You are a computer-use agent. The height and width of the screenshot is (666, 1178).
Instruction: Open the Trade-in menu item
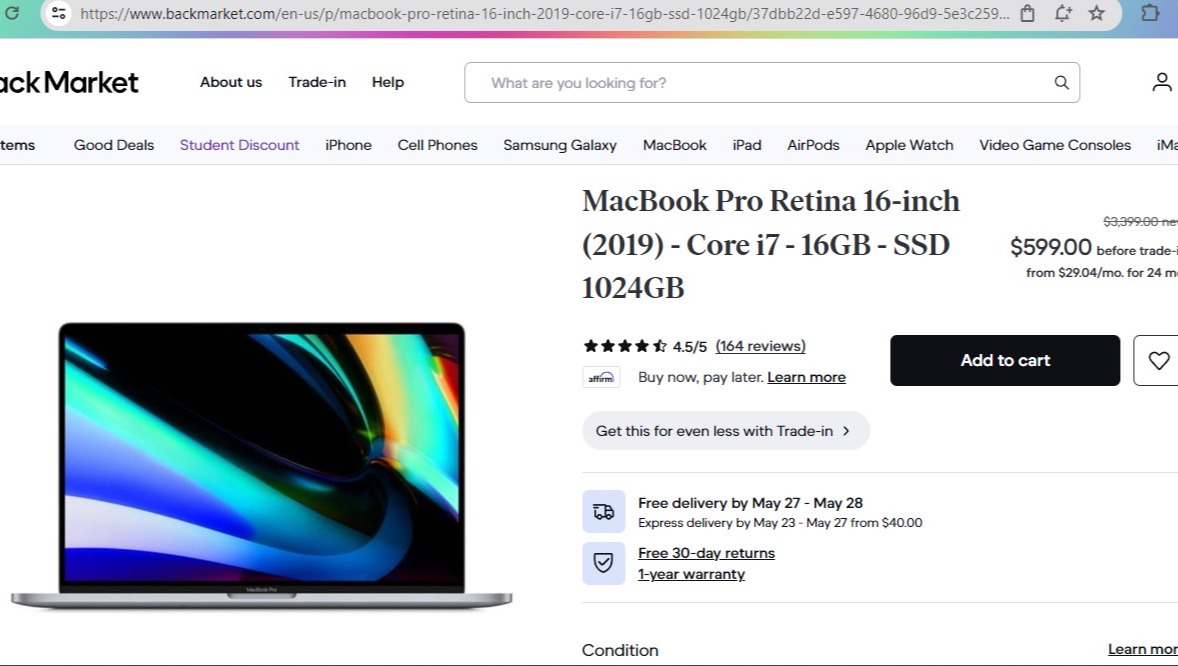coord(317,82)
